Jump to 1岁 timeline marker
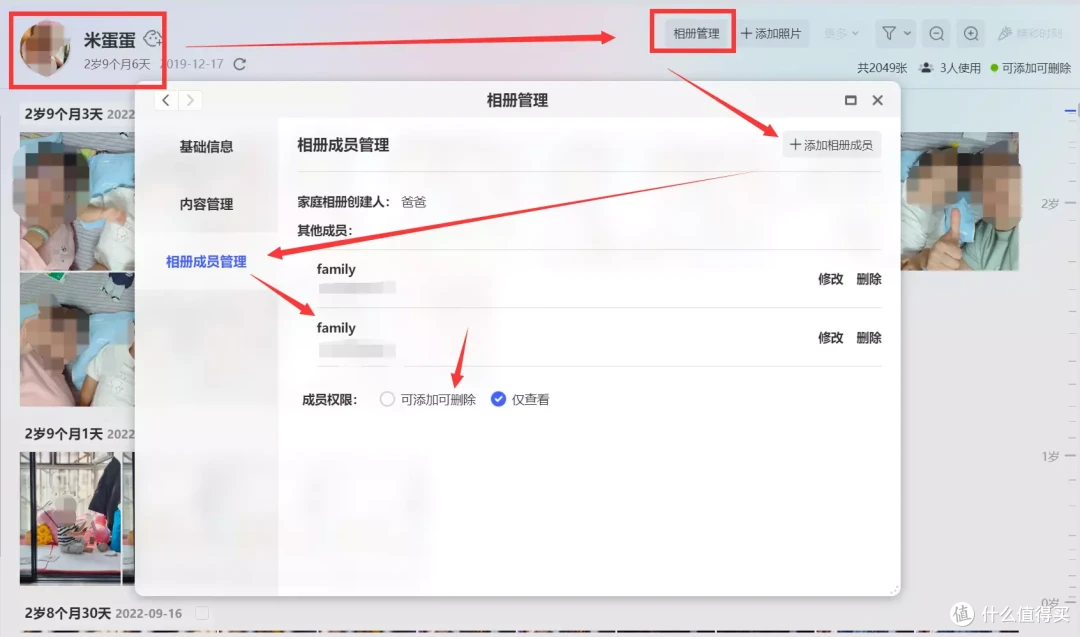 pyautogui.click(x=1050, y=456)
